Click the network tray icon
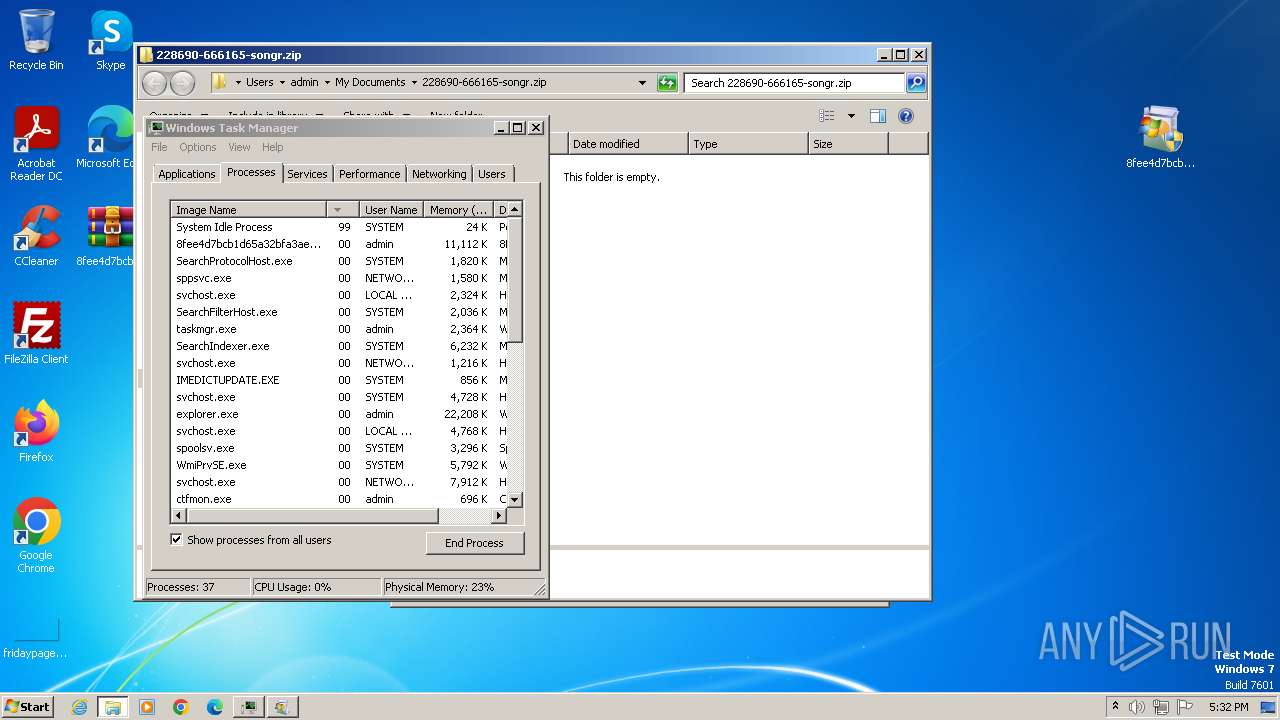The image size is (1280, 720). pos(1161,707)
